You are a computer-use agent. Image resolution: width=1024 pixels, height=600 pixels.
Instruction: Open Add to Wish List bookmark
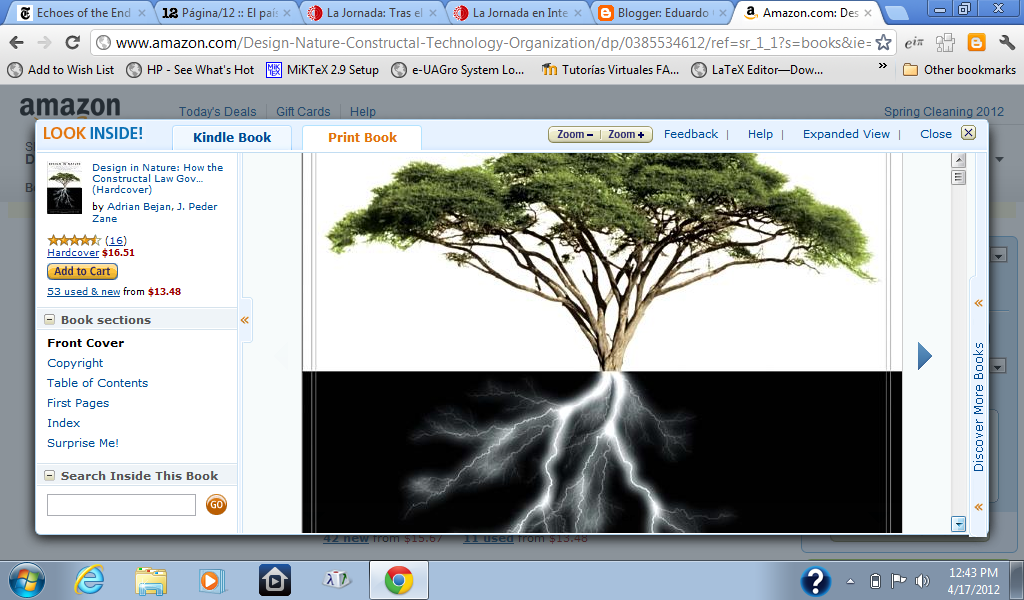[61, 70]
